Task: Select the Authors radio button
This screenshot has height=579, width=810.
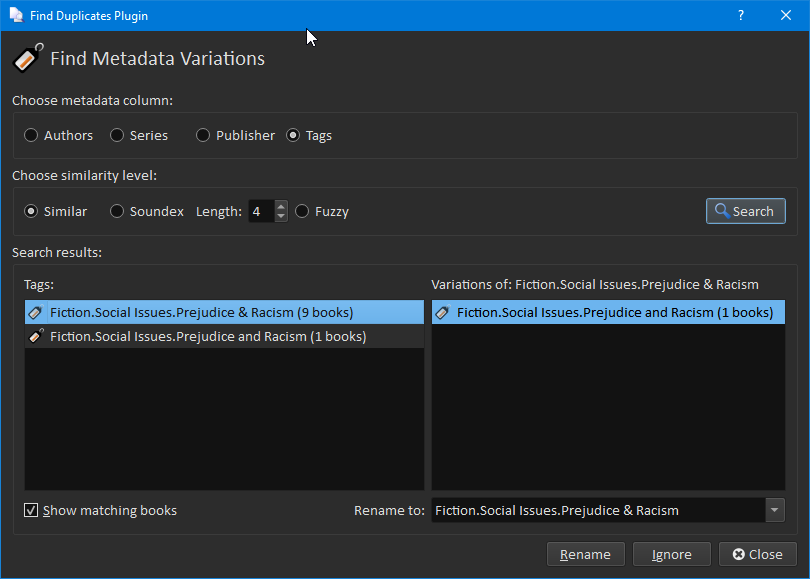Action: coord(32,135)
